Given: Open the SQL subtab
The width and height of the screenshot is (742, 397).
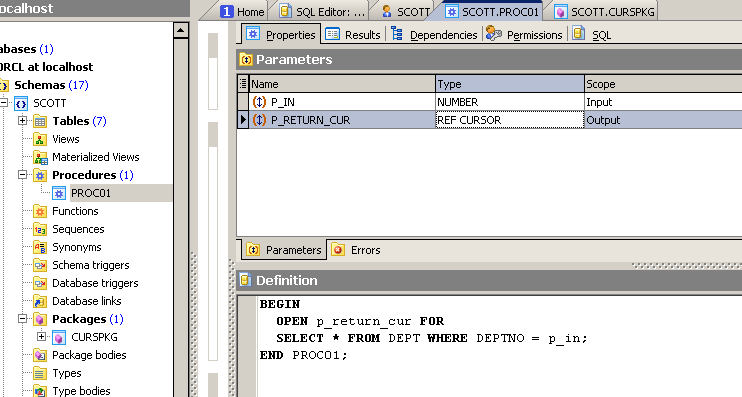Looking at the screenshot, I should 592,35.
